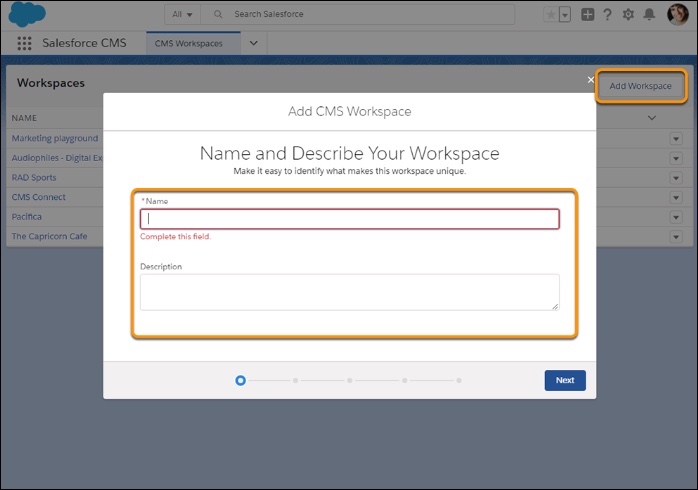The image size is (698, 490).
Task: Click the favorites star icon
Action: (x=550, y=15)
